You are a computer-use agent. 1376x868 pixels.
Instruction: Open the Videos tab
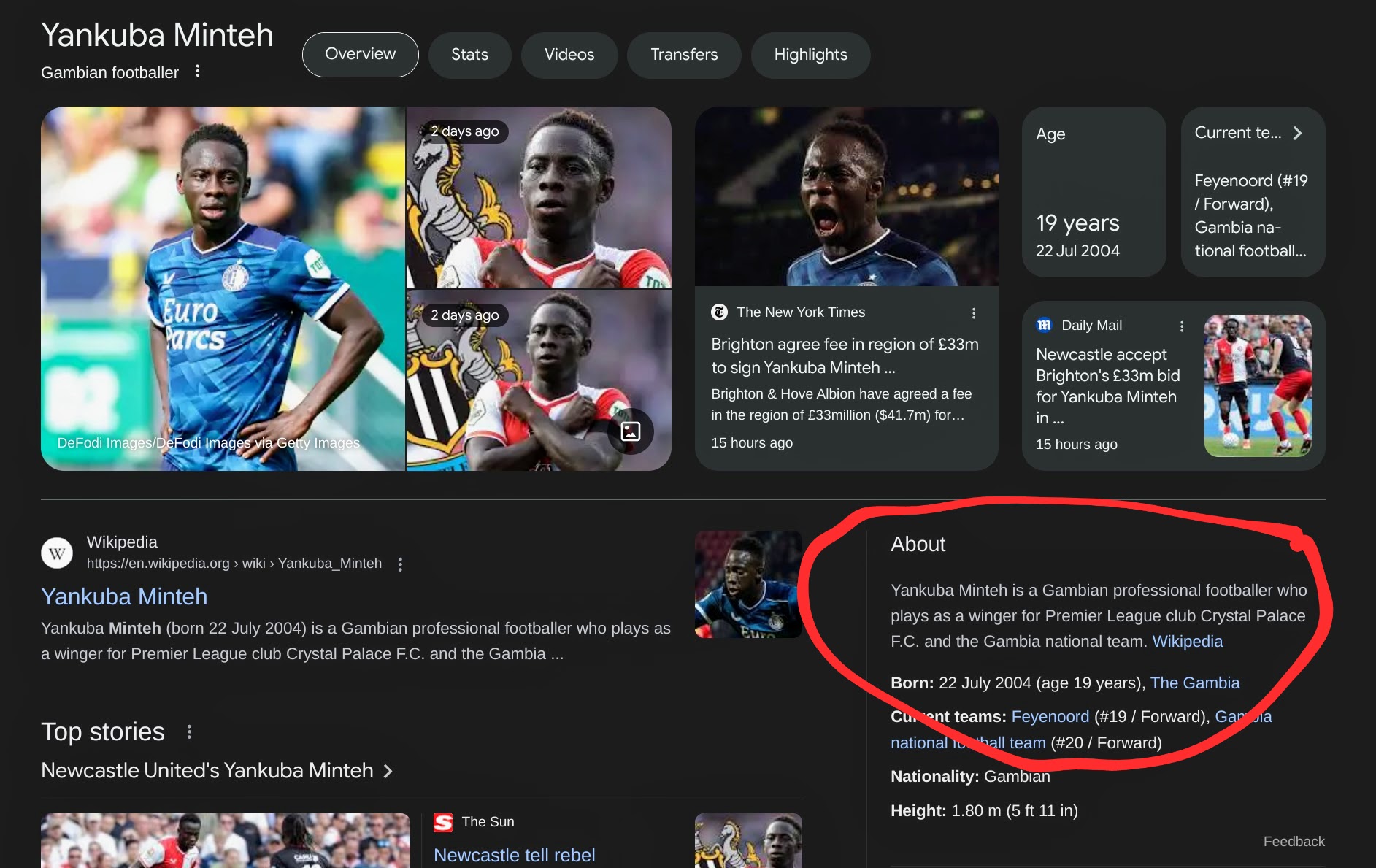tap(569, 55)
